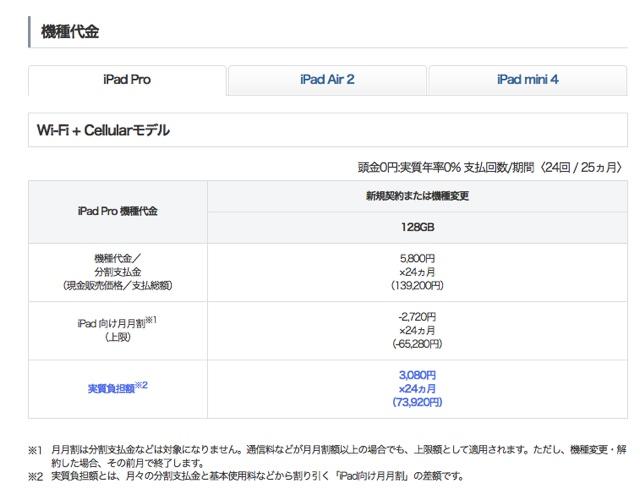Open the iPad mini 4 tab
Image resolution: width=640 pixels, height=495 pixels.
[x=527, y=80]
